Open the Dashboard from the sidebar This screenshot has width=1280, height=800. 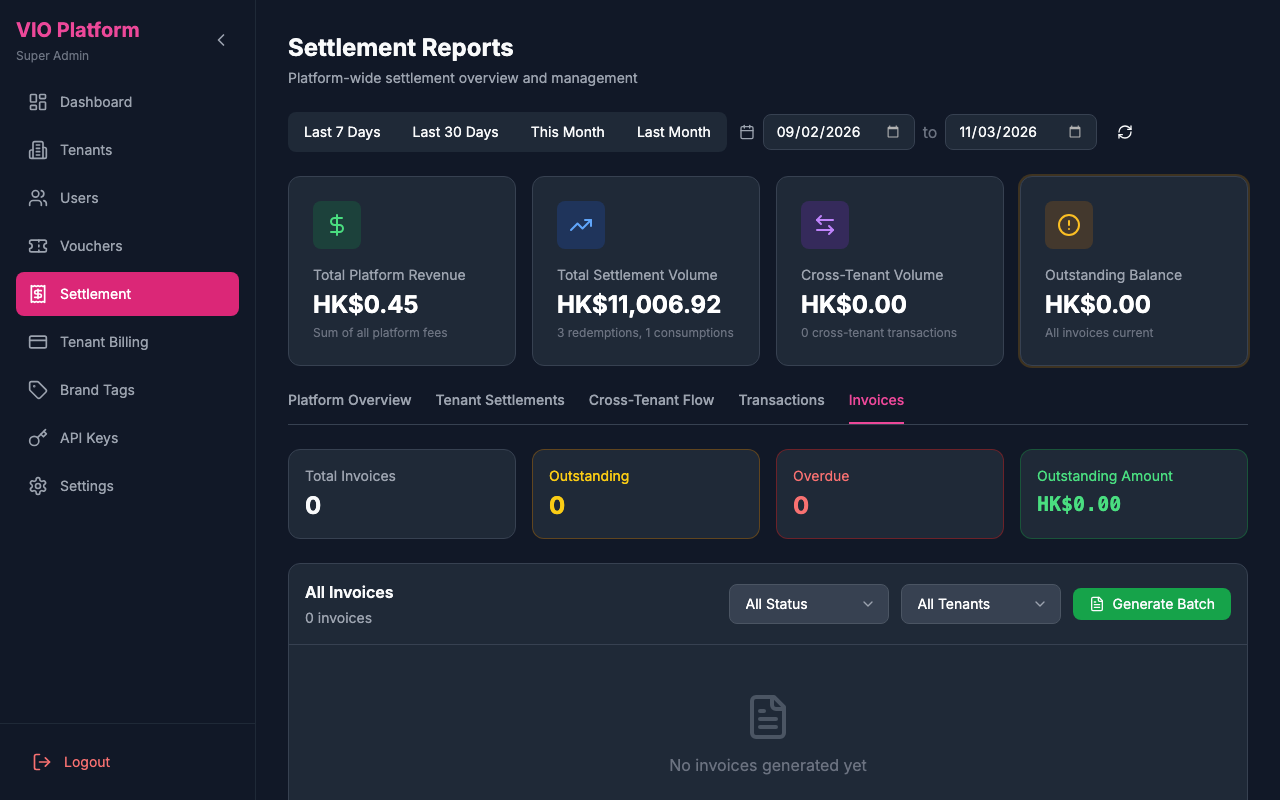click(95, 102)
